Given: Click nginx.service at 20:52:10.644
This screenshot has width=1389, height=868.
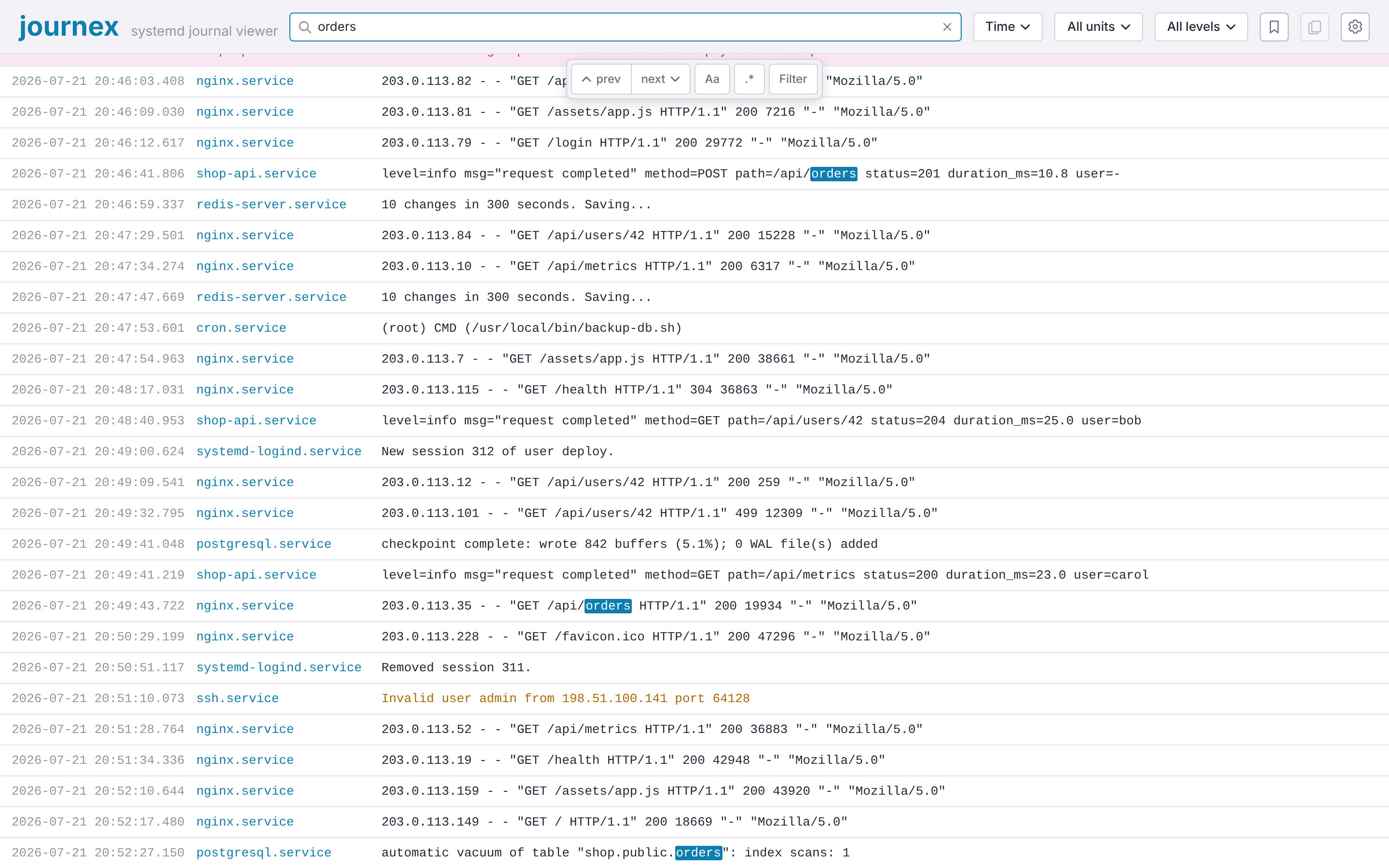Looking at the screenshot, I should [245, 791].
